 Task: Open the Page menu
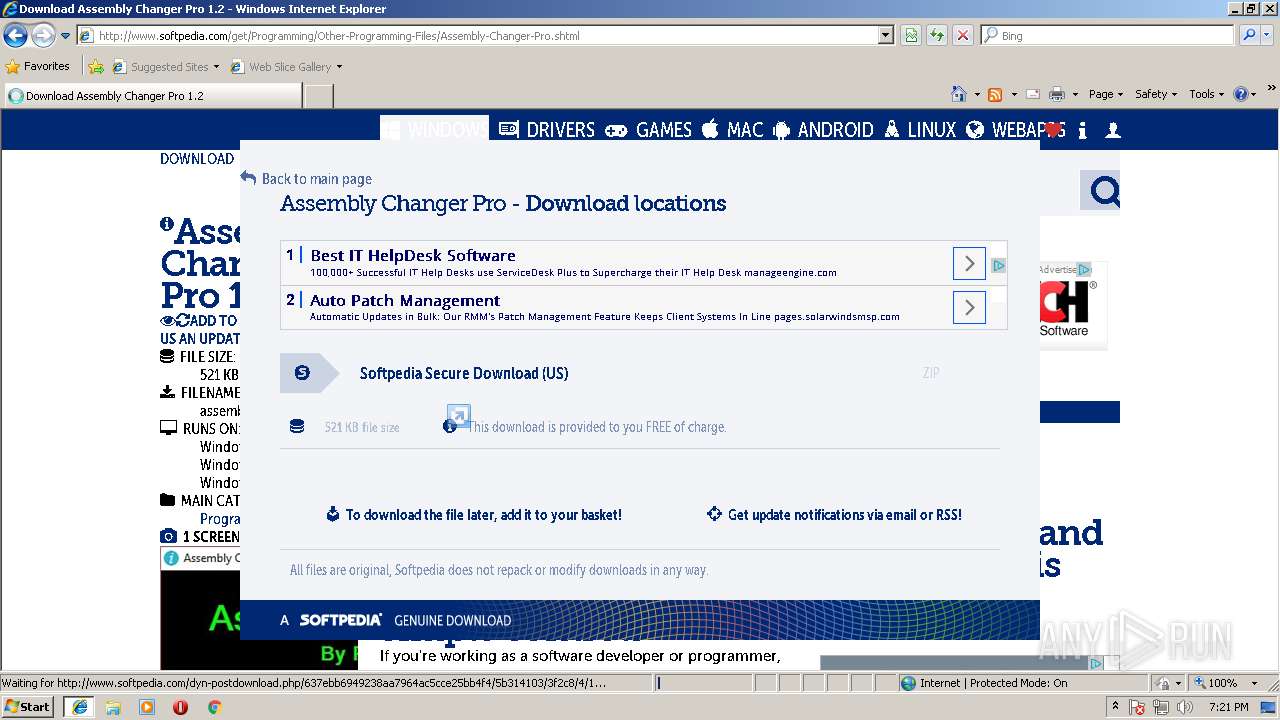click(x=1106, y=94)
